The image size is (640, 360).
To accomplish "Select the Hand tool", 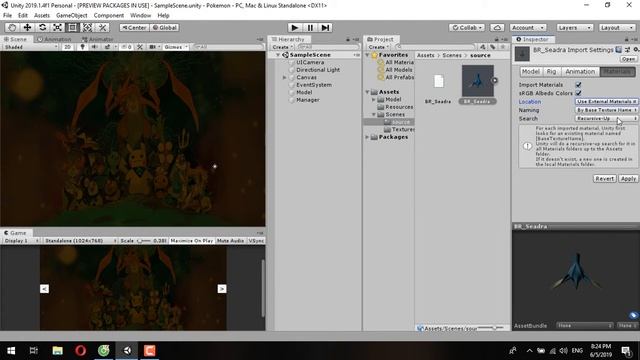I will (12, 27).
